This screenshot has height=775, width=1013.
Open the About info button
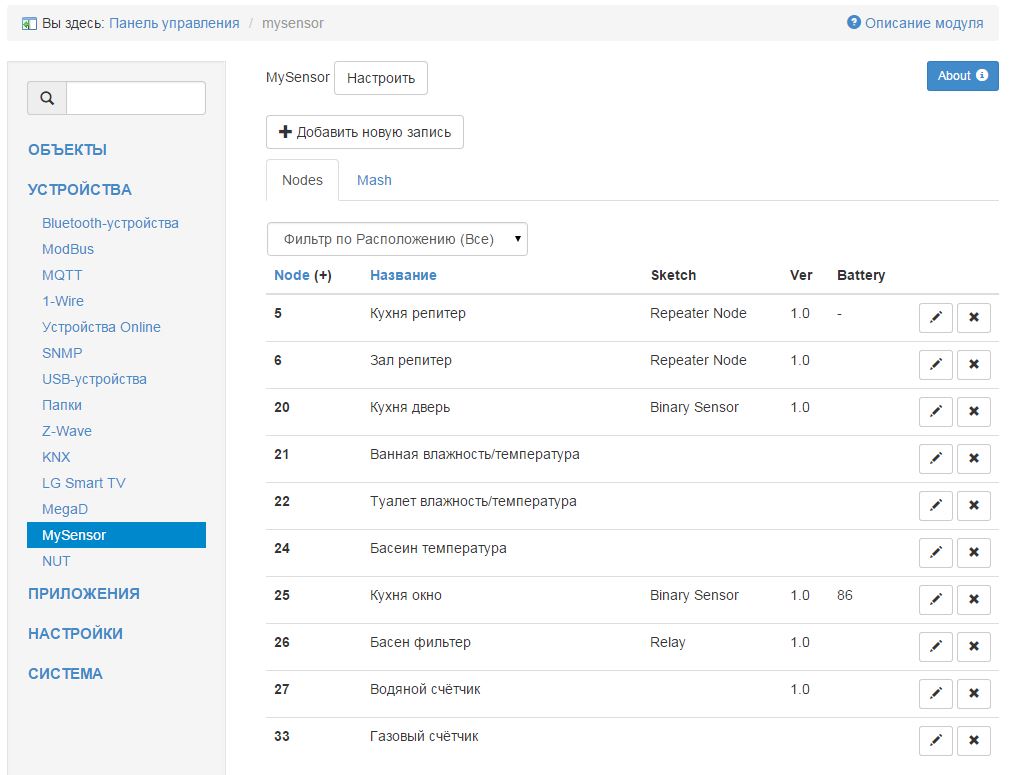point(962,76)
